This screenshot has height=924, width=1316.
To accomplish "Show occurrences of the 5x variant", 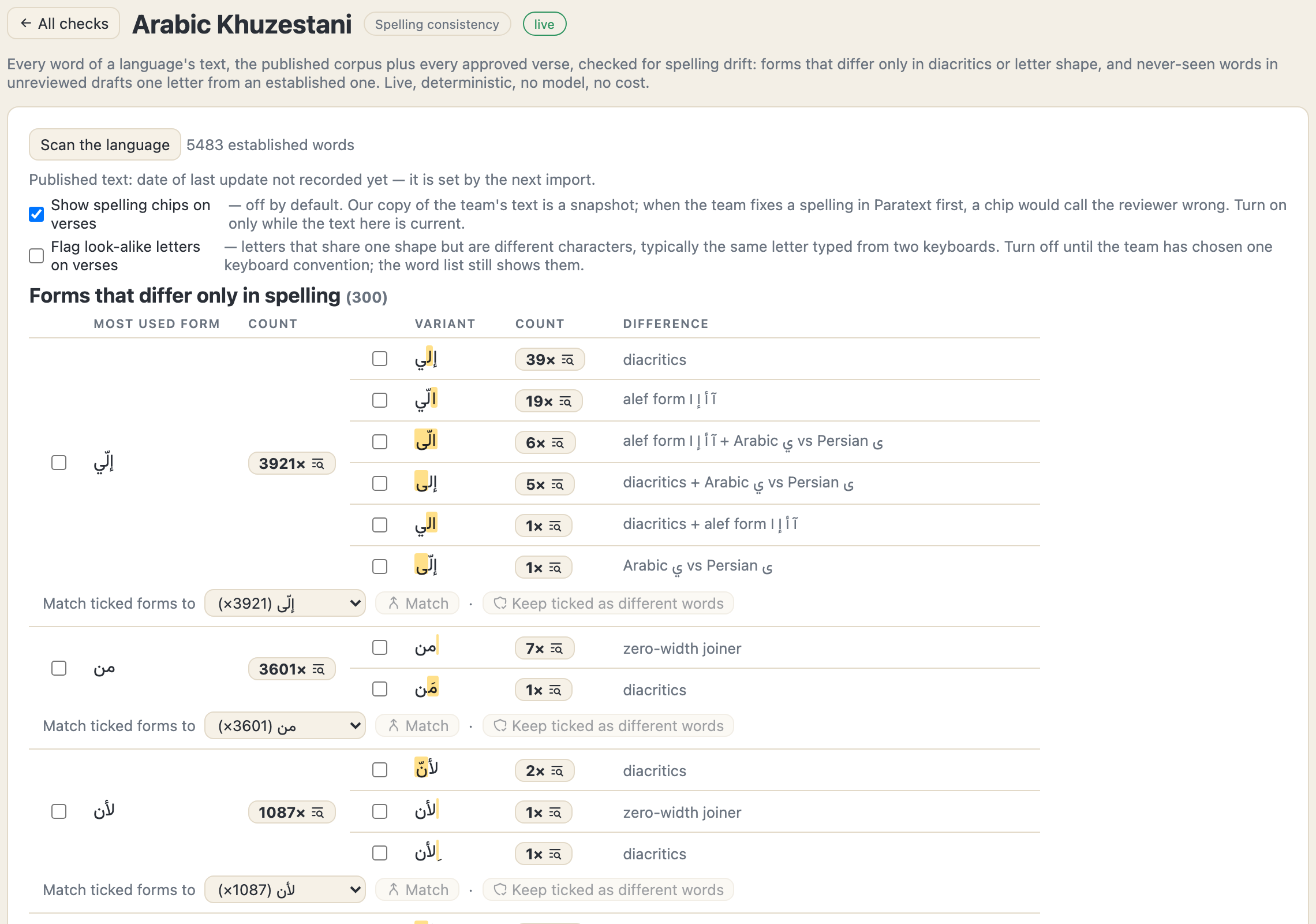I will pyautogui.click(x=544, y=484).
